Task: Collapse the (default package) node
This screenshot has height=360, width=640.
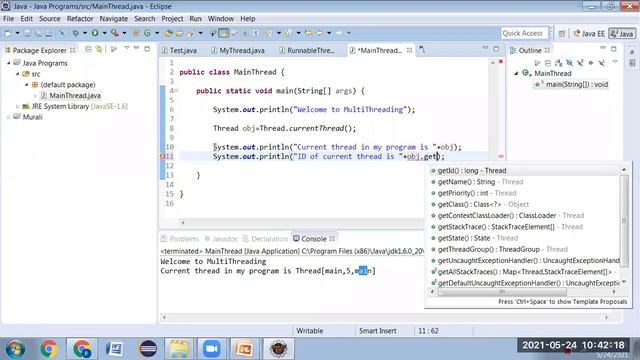Action: 27,84
